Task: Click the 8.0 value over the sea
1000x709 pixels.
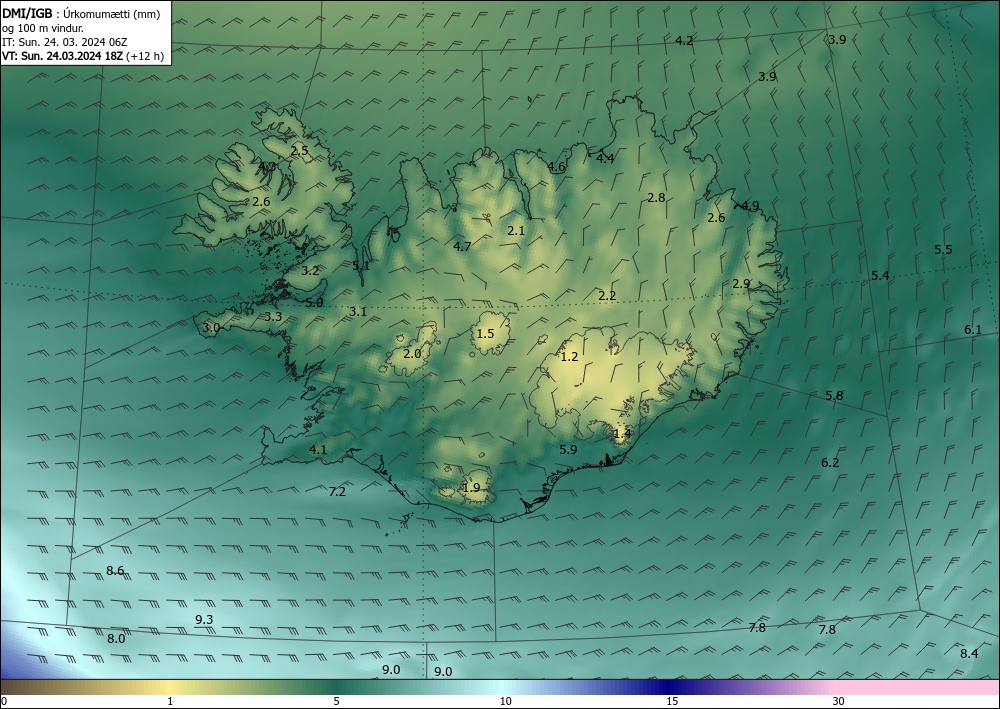Action: click(x=115, y=639)
